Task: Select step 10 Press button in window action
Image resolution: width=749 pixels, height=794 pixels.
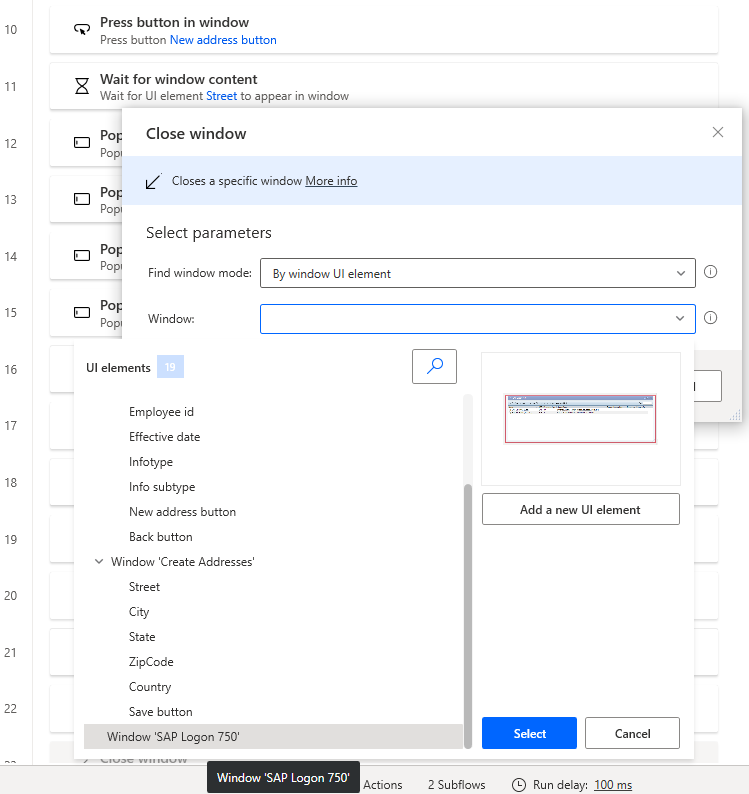Action: 384,29
